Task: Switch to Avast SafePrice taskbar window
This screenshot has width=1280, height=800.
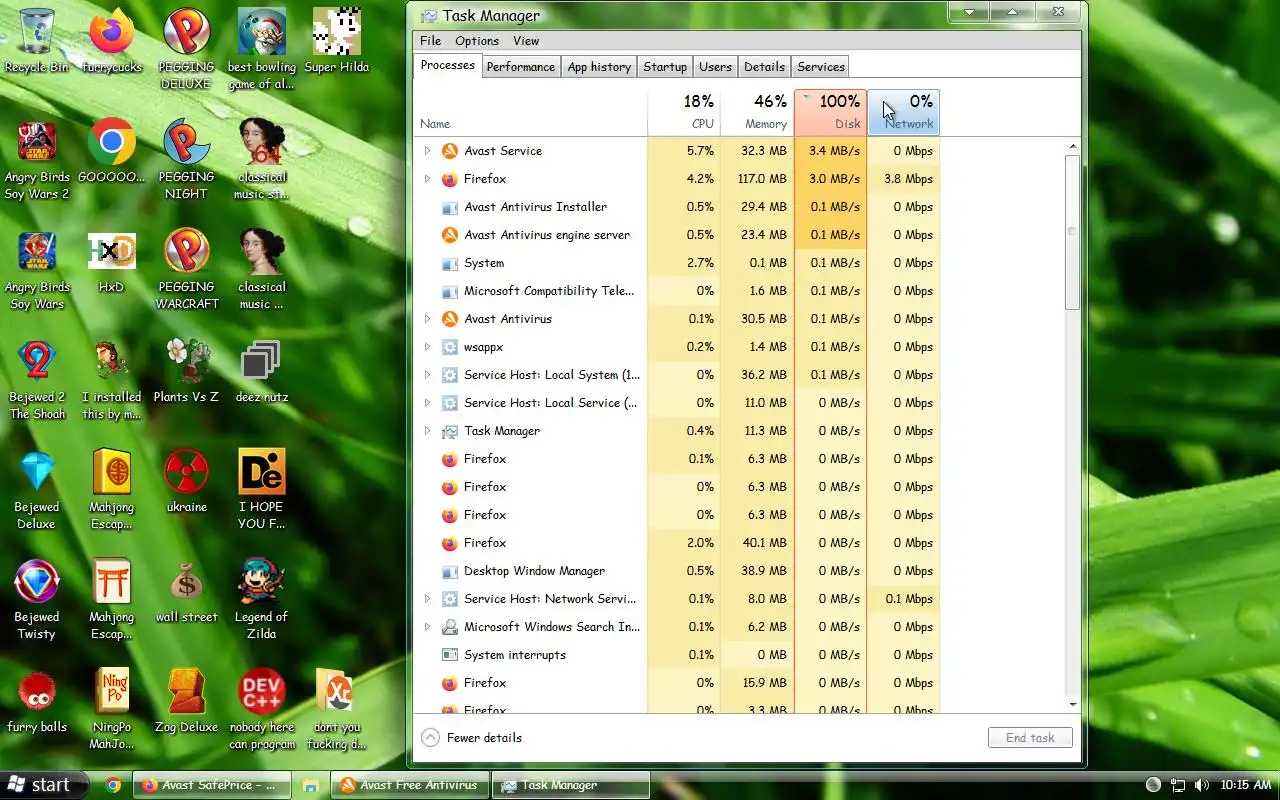Action: coord(210,785)
